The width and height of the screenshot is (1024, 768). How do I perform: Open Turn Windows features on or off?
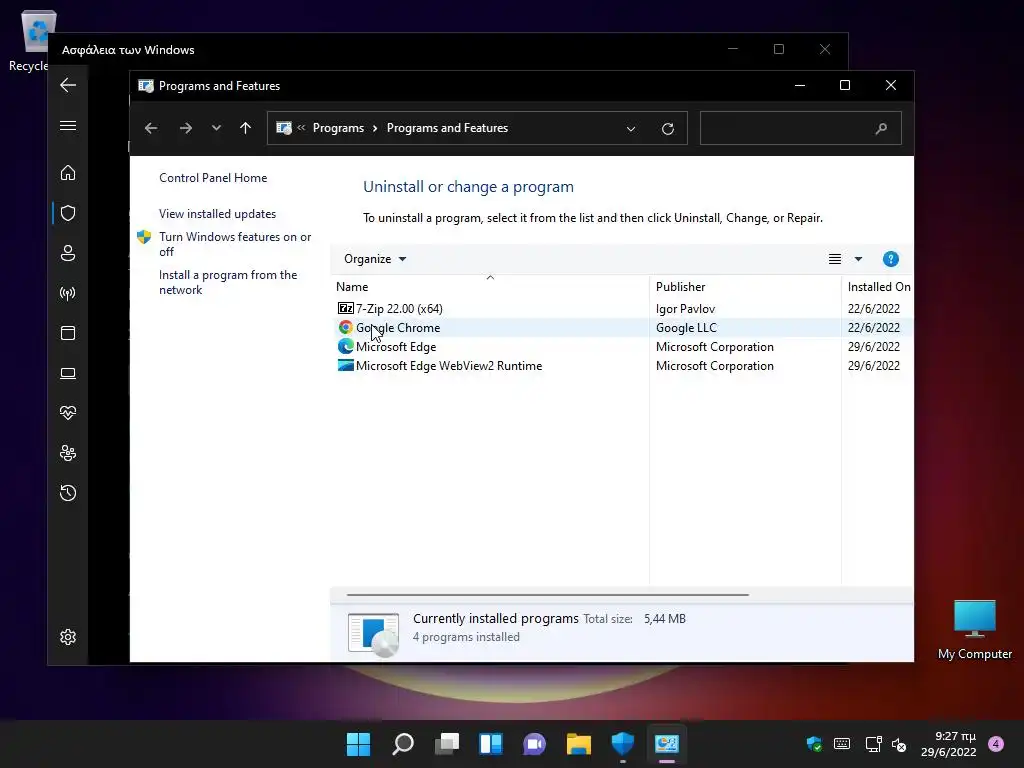pos(235,244)
